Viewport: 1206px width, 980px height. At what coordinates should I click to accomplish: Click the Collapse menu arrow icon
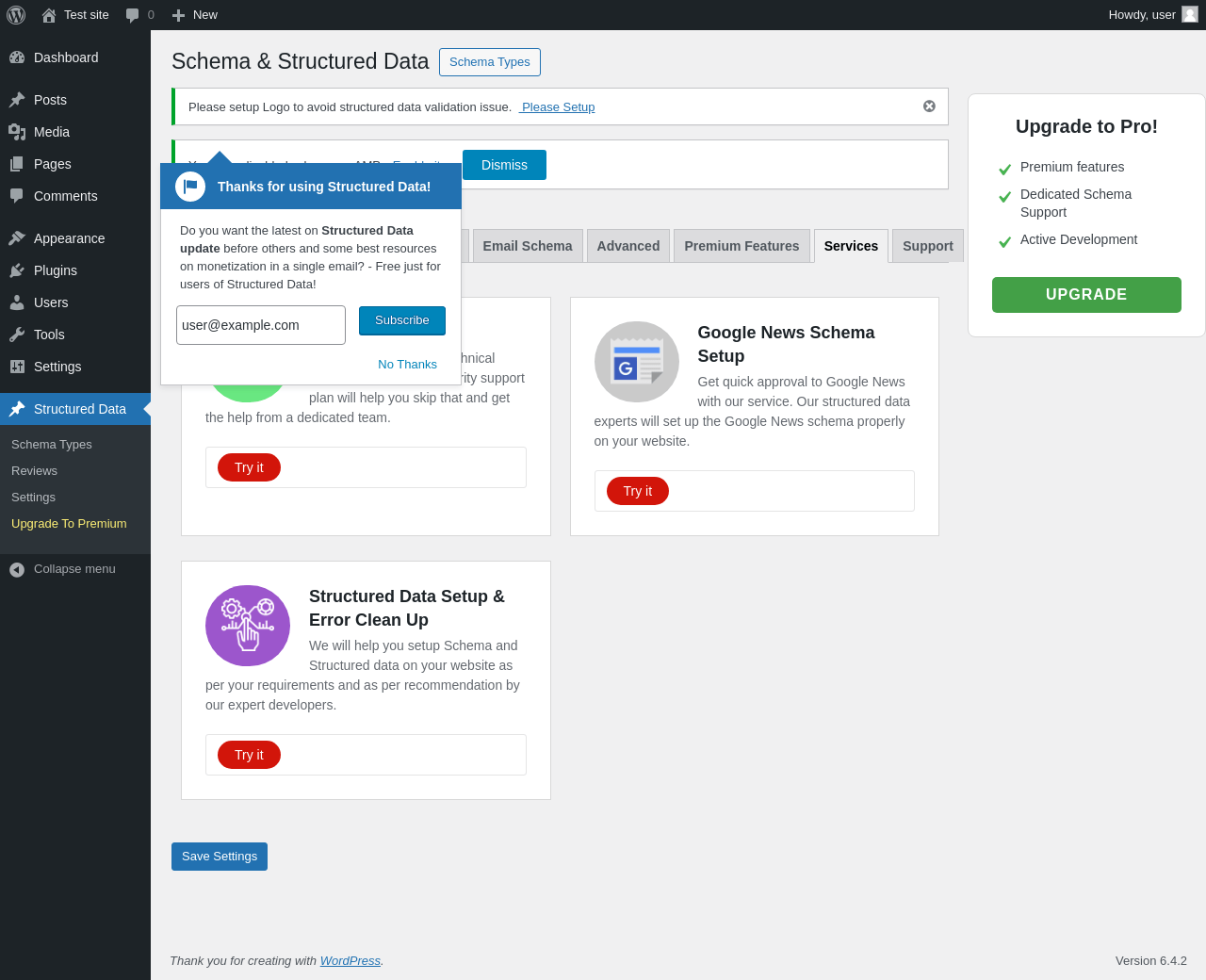coord(17,569)
